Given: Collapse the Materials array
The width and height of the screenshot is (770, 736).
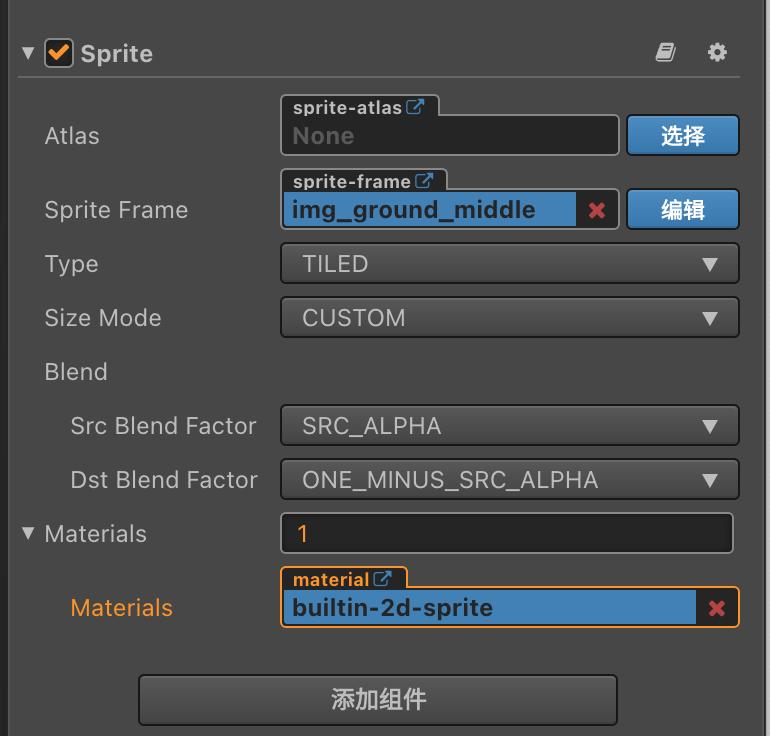Looking at the screenshot, I should tap(28, 533).
